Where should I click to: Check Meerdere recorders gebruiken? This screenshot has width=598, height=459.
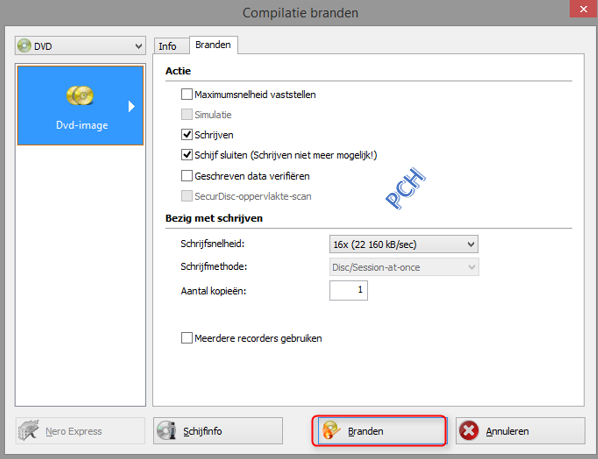click(x=186, y=338)
